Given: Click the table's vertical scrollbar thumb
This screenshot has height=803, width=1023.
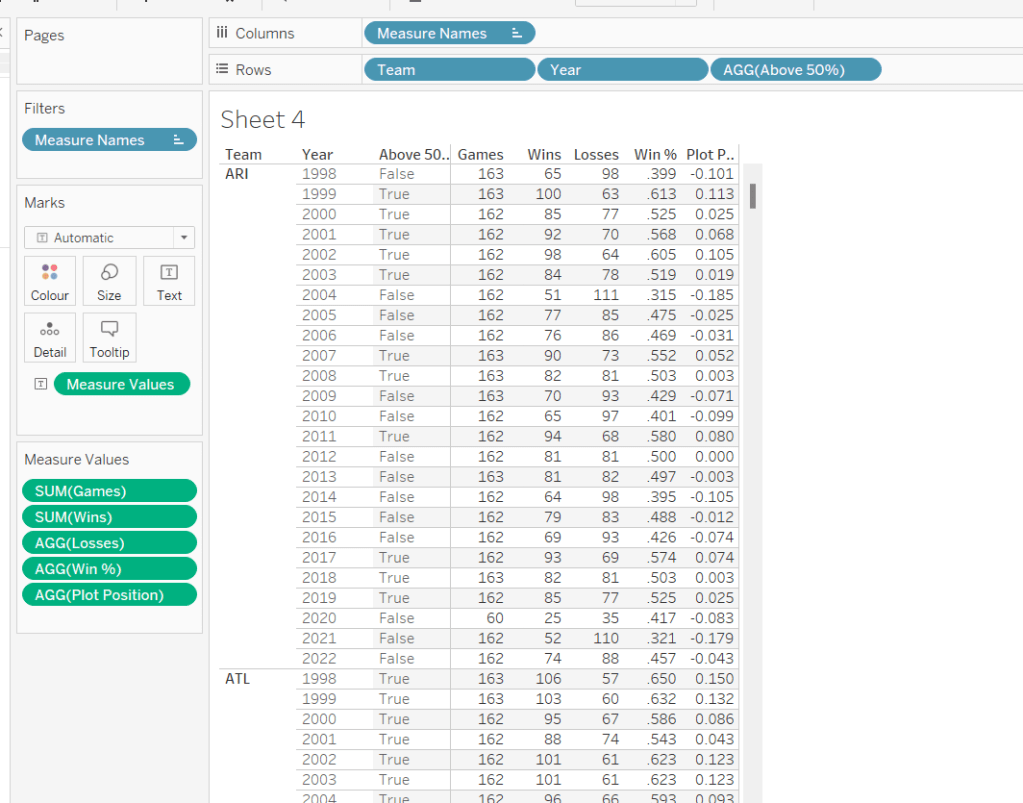Looking at the screenshot, I should tap(752, 196).
